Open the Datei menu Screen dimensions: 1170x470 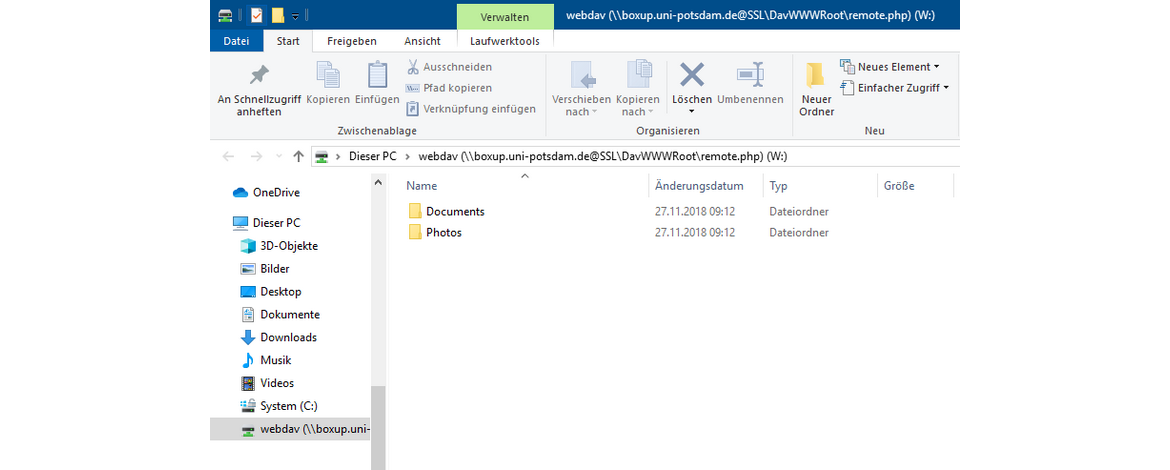point(236,41)
